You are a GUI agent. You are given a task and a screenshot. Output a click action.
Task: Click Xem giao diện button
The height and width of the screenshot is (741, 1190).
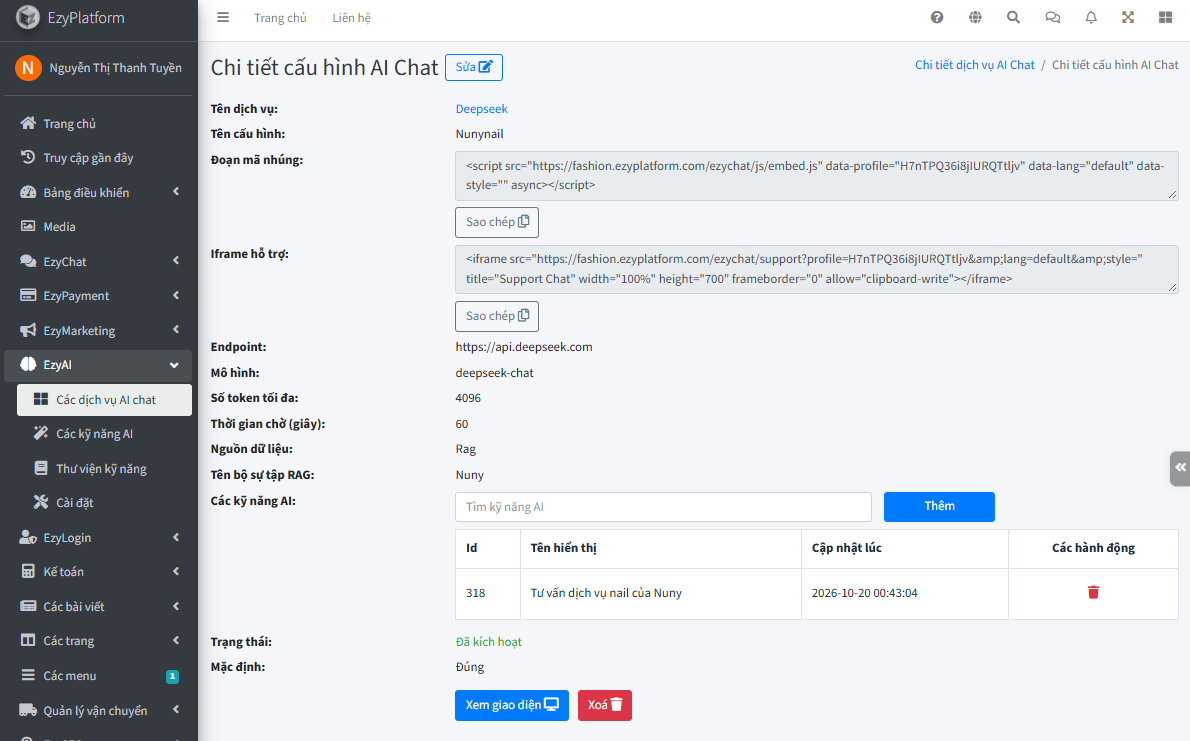pos(512,705)
